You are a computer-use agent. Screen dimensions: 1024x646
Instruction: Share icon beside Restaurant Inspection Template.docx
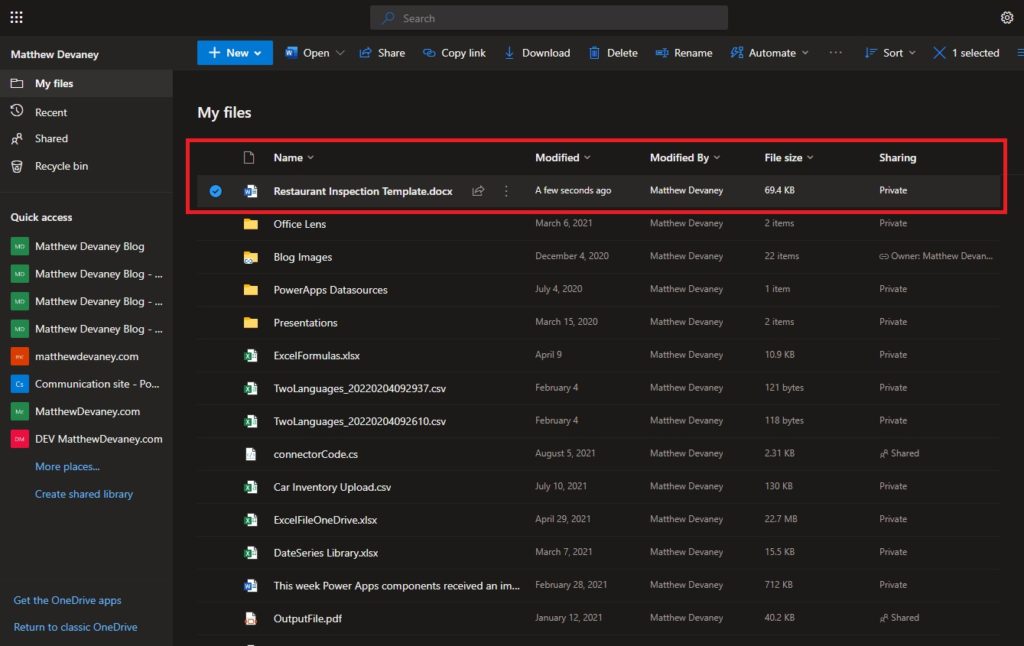478,191
